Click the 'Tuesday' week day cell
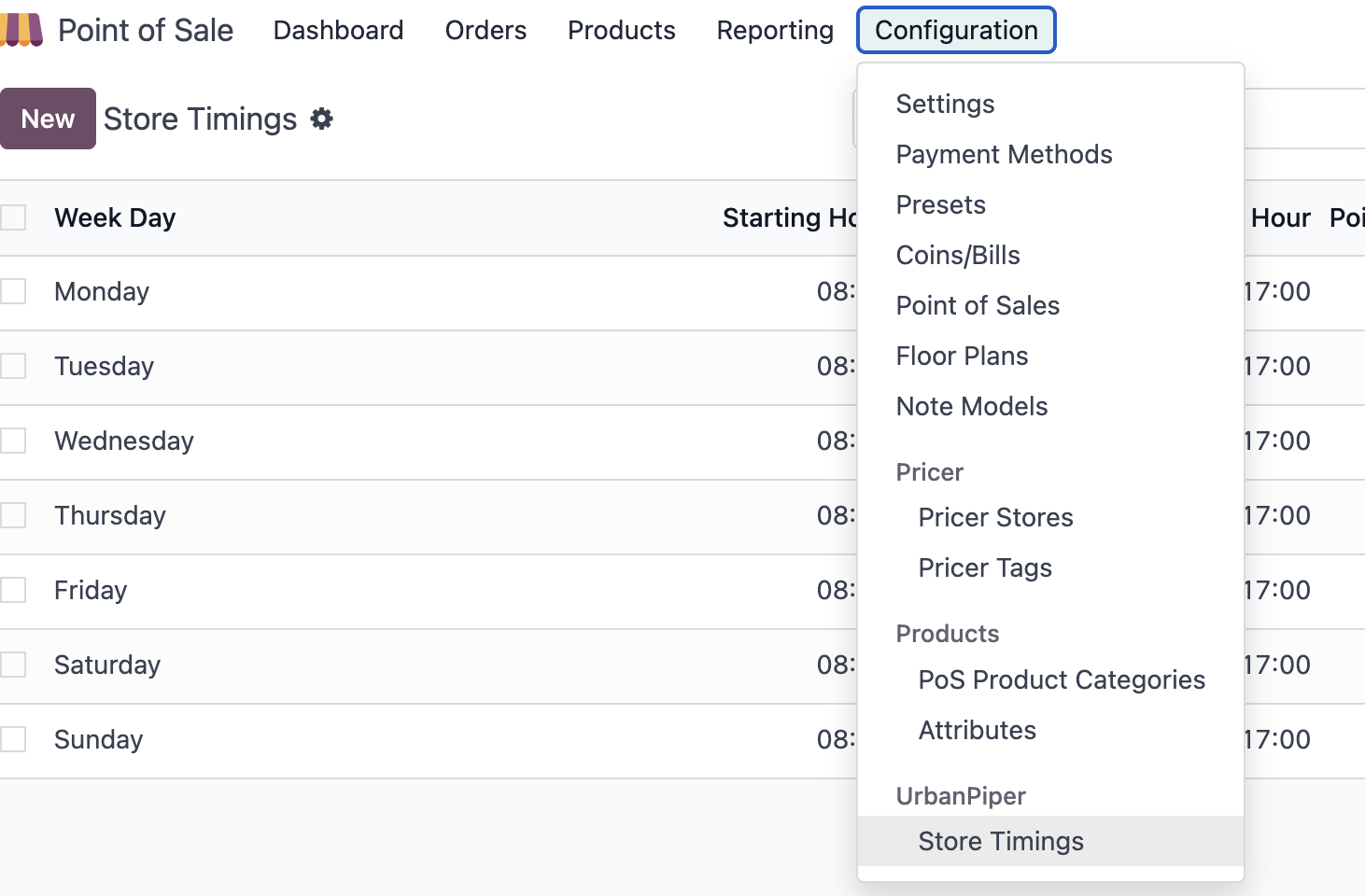 [x=104, y=366]
